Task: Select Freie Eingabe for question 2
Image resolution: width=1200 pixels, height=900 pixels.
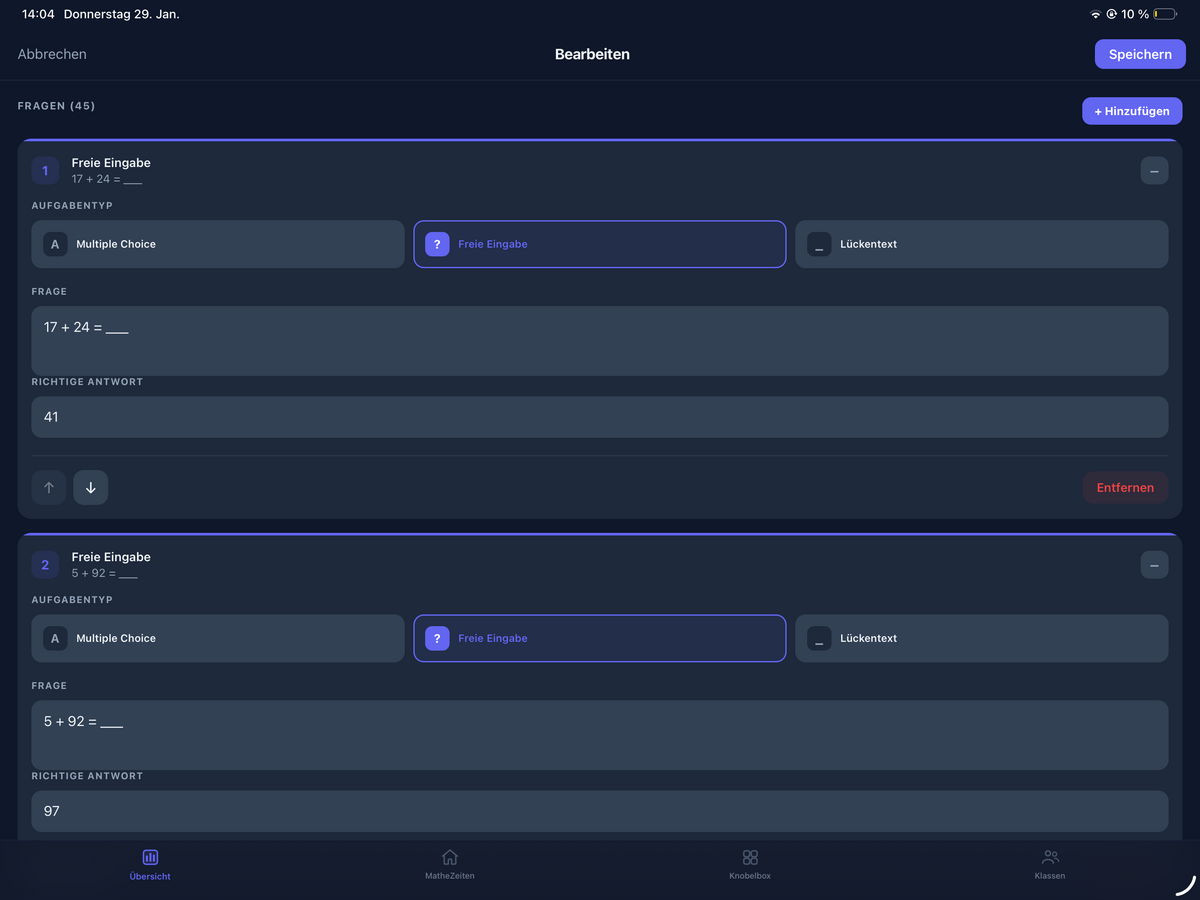Action: 599,638
